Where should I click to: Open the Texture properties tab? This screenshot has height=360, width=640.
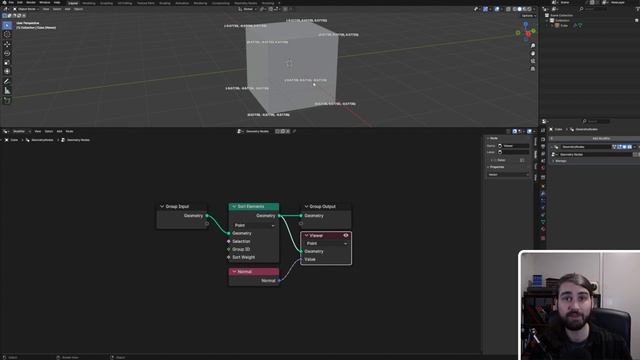(543, 238)
